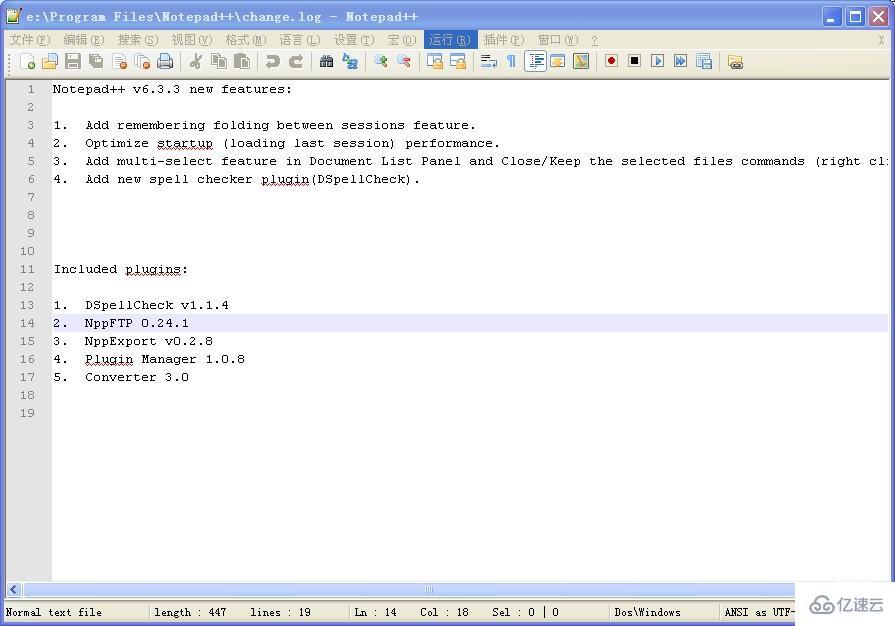Image resolution: width=895 pixels, height=626 pixels.
Task: Show all characters with the pilcrow icon
Action: 511,62
